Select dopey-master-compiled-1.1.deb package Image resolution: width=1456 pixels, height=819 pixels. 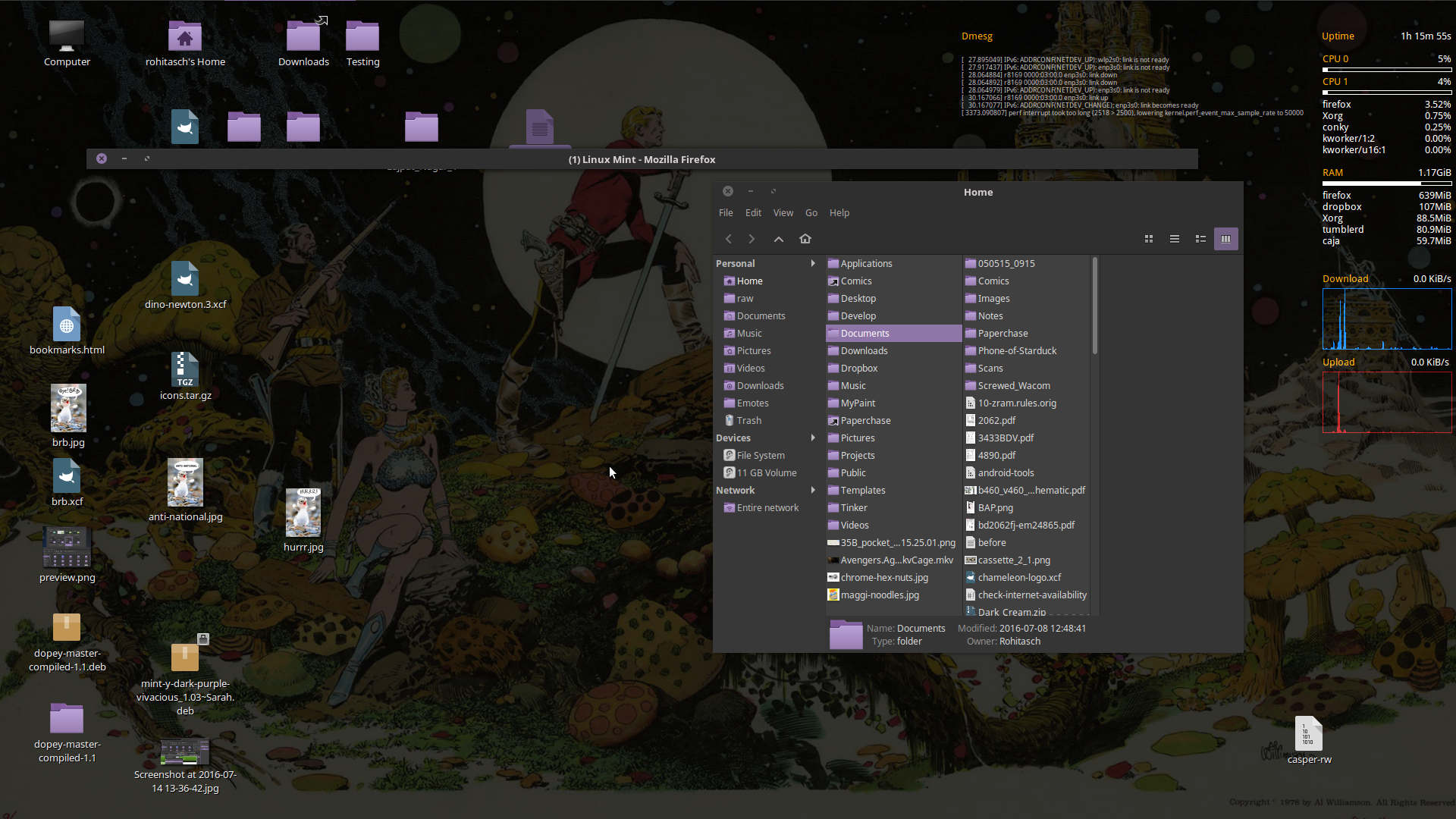[x=67, y=642]
